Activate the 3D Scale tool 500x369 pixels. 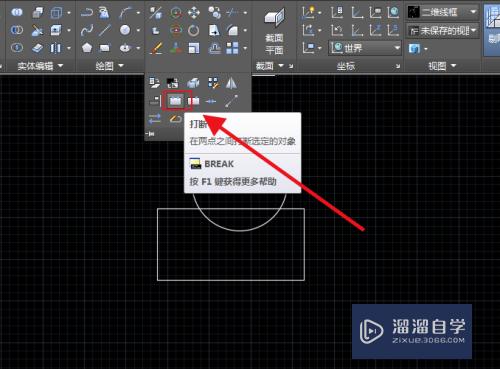pyautogui.click(x=176, y=48)
